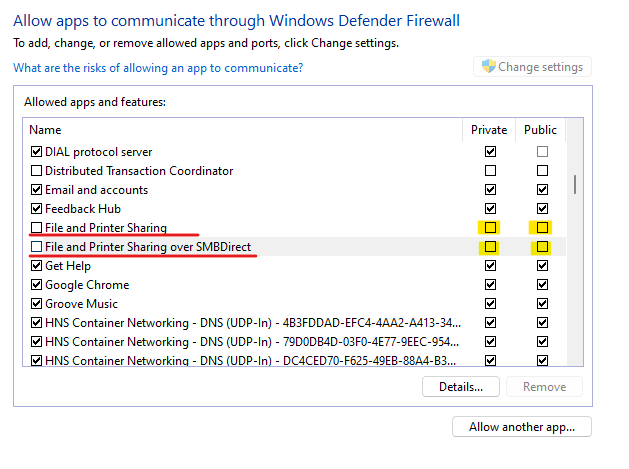Click the Public column header
Viewport: 629px width, 469px height.
pos(541,130)
